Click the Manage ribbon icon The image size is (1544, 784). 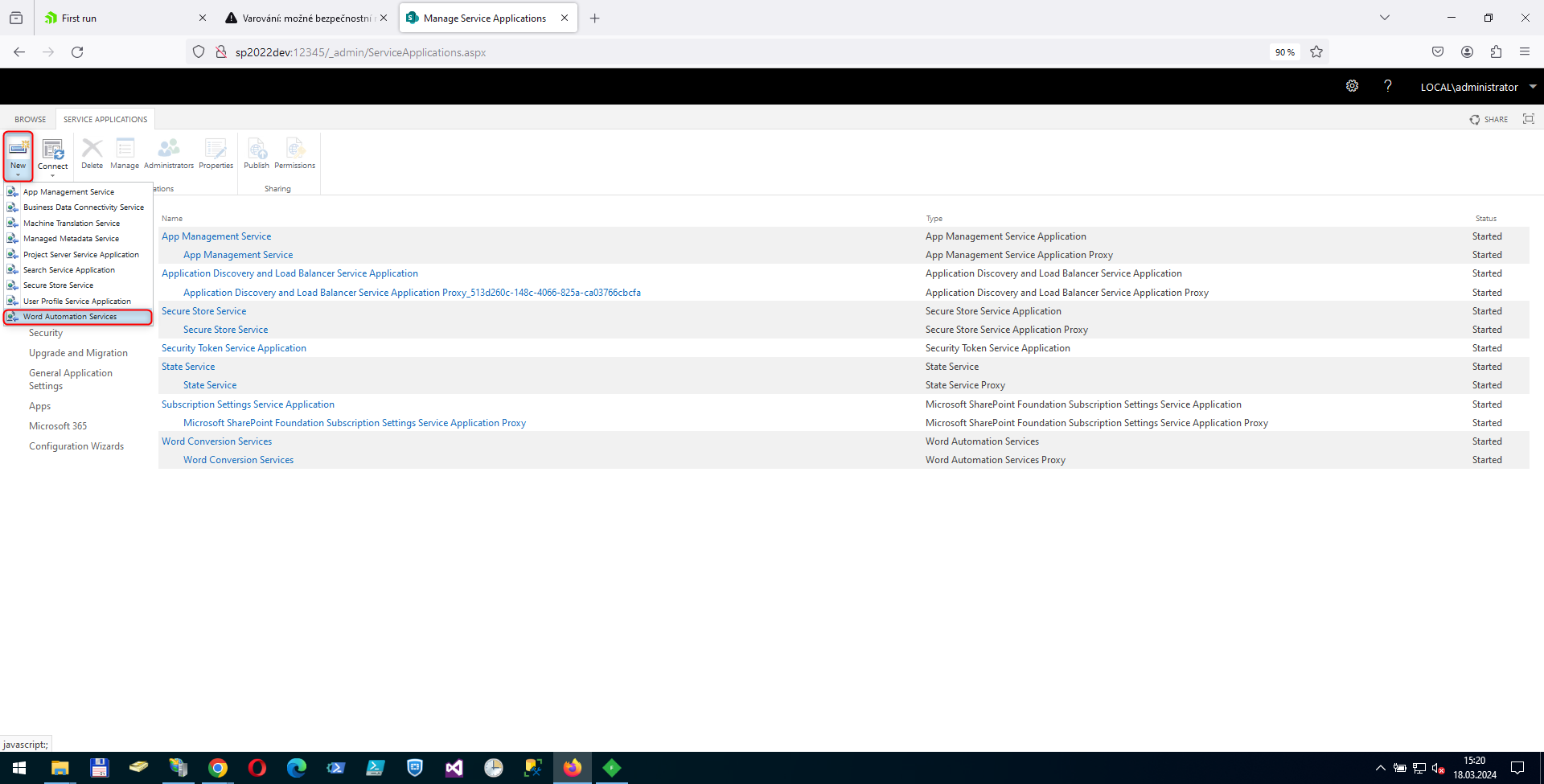coord(125,154)
